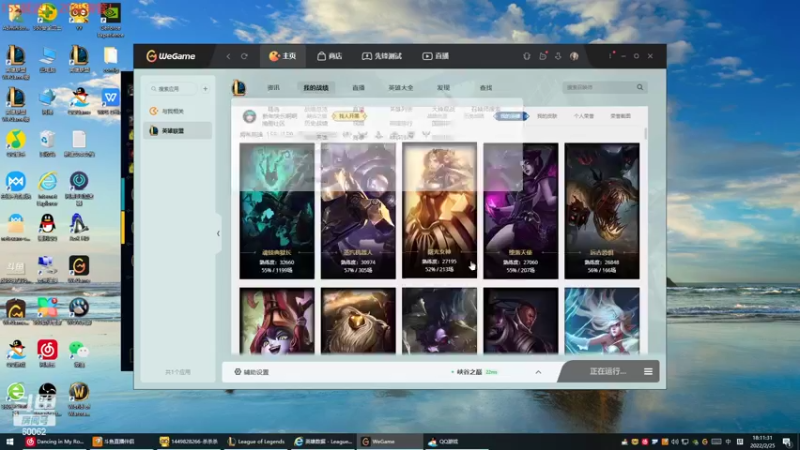Add an app with the plus button
This screenshot has width=800, height=450.
point(205,89)
